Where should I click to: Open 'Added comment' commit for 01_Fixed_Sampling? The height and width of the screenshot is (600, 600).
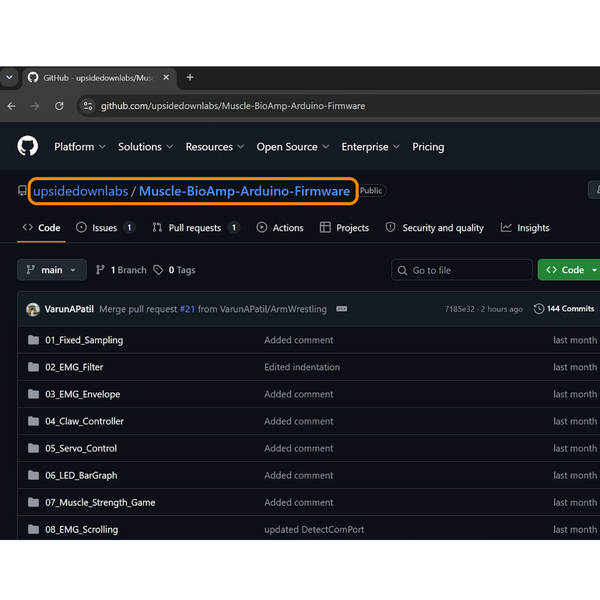[x=298, y=340]
